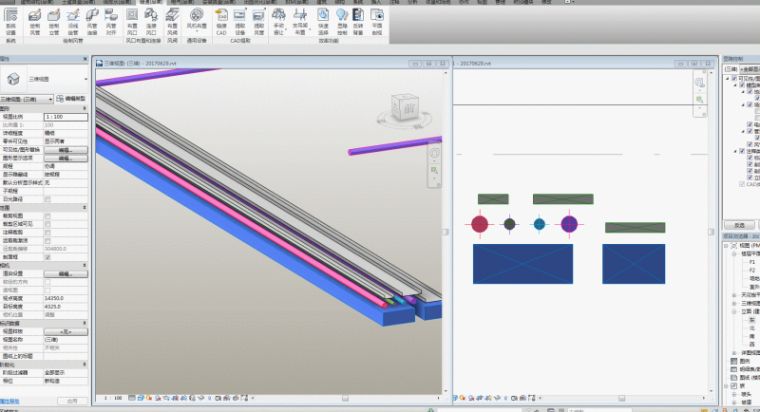The image size is (760, 412).
Task: Select the 布置风阀 damper placement tool
Action: pyautogui.click(x=173, y=21)
